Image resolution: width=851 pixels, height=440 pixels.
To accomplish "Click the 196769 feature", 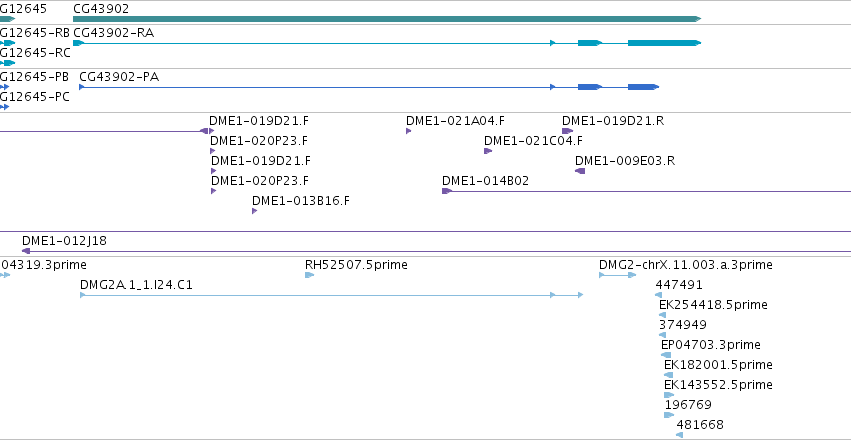I will tap(669, 416).
